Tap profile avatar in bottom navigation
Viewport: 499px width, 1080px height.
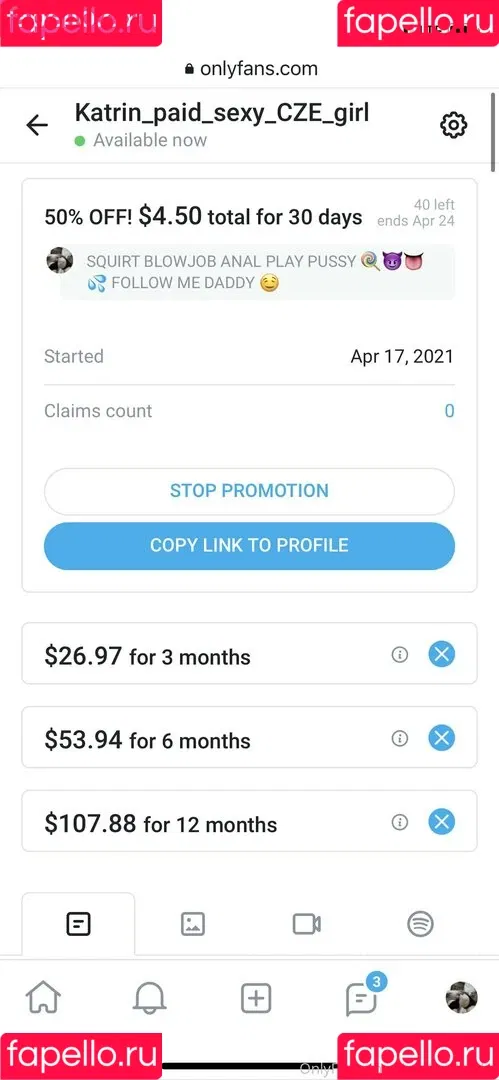click(461, 997)
